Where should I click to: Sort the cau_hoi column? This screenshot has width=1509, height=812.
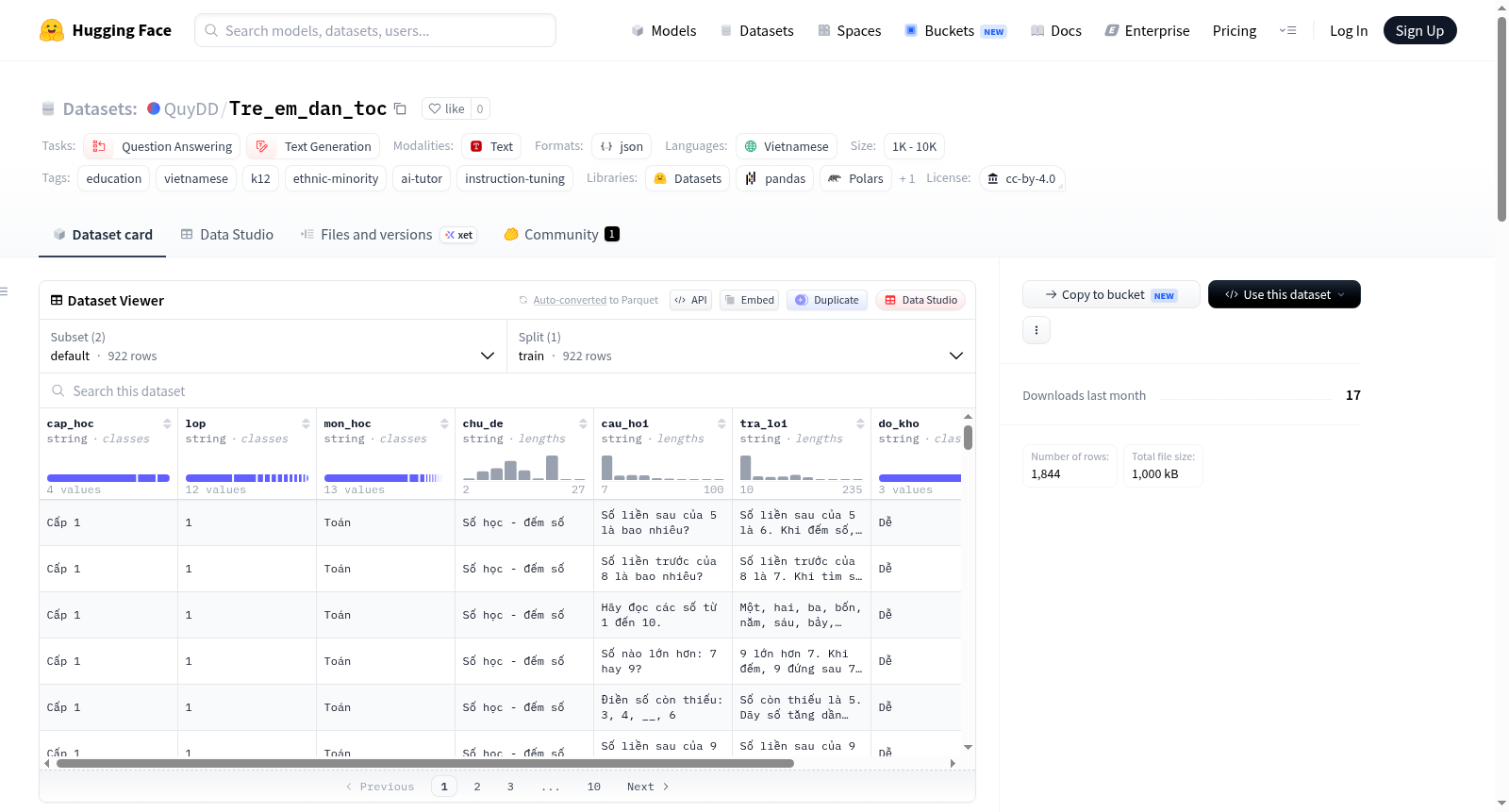tap(721, 423)
